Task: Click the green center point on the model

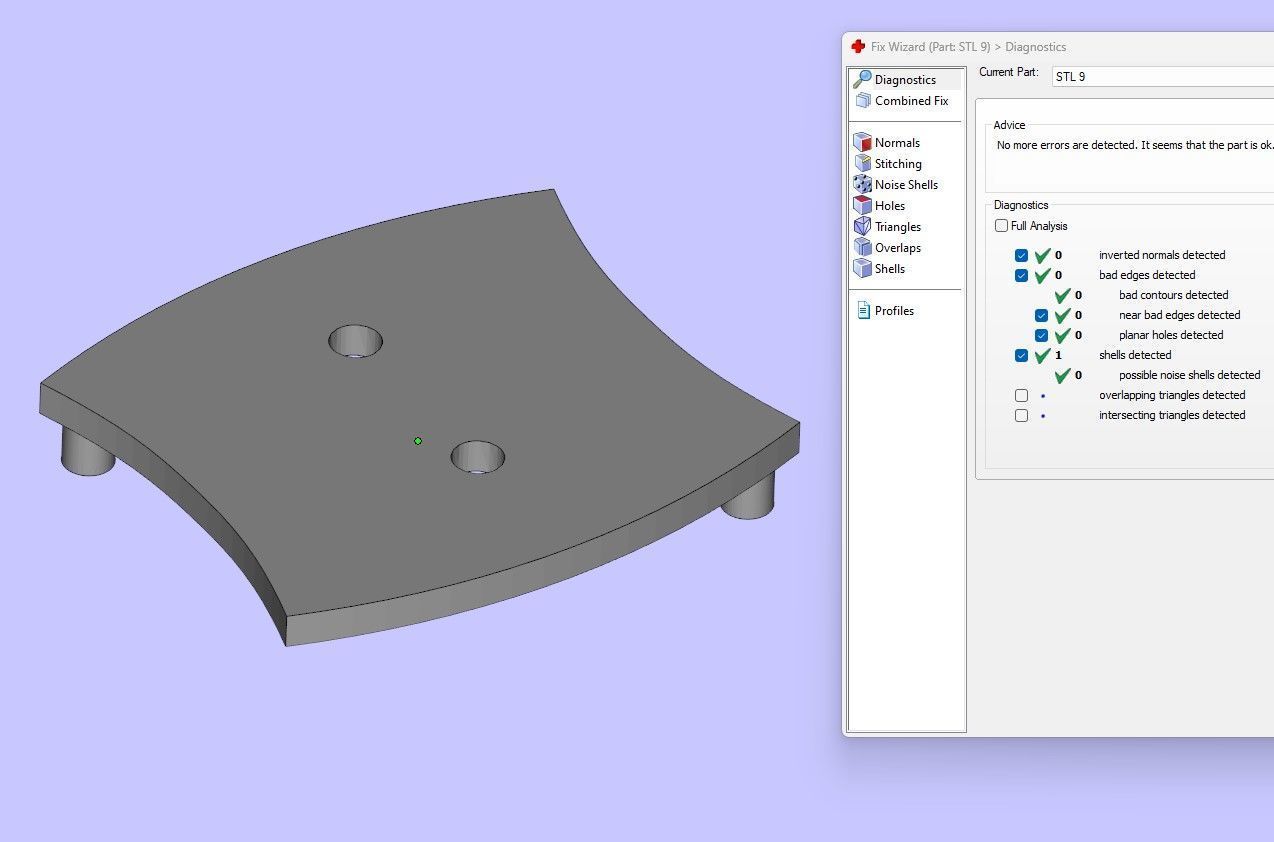Action: click(x=418, y=441)
